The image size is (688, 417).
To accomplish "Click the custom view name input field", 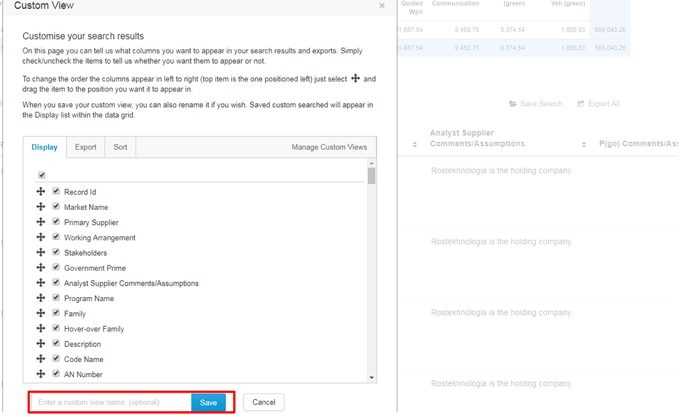I will click(x=110, y=402).
